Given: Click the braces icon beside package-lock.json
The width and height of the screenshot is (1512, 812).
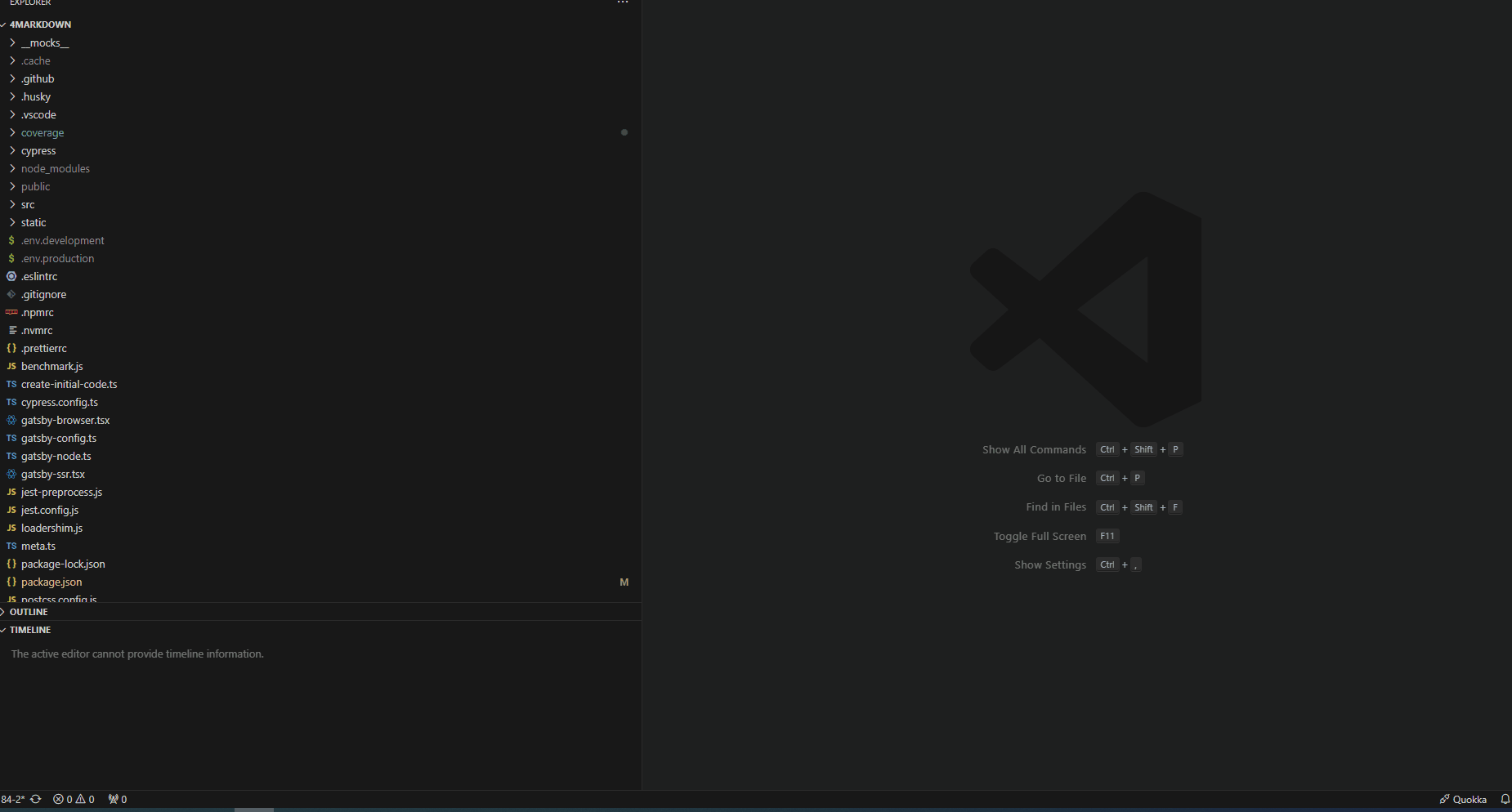Looking at the screenshot, I should 11,564.
